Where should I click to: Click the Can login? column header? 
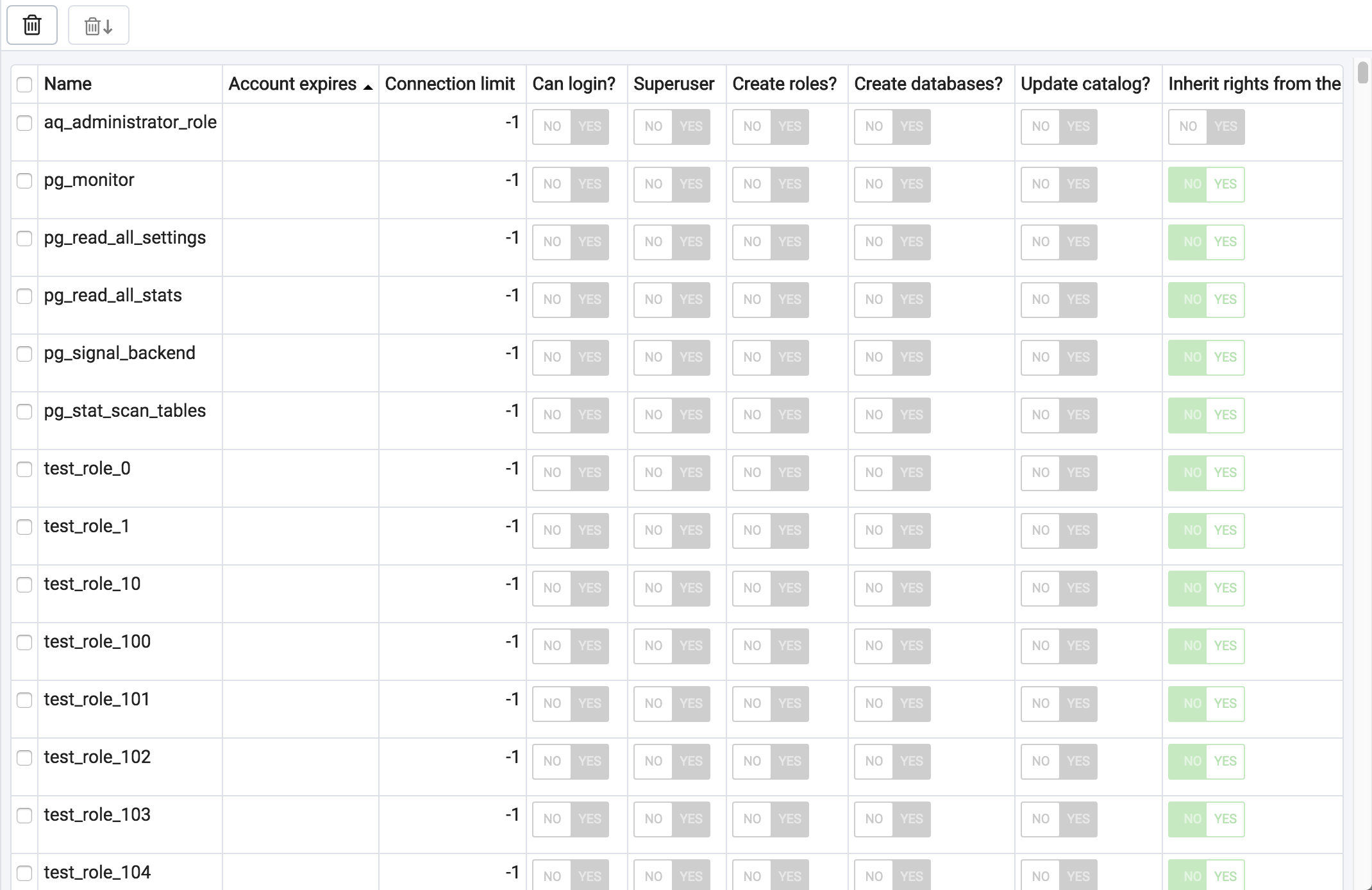574,84
